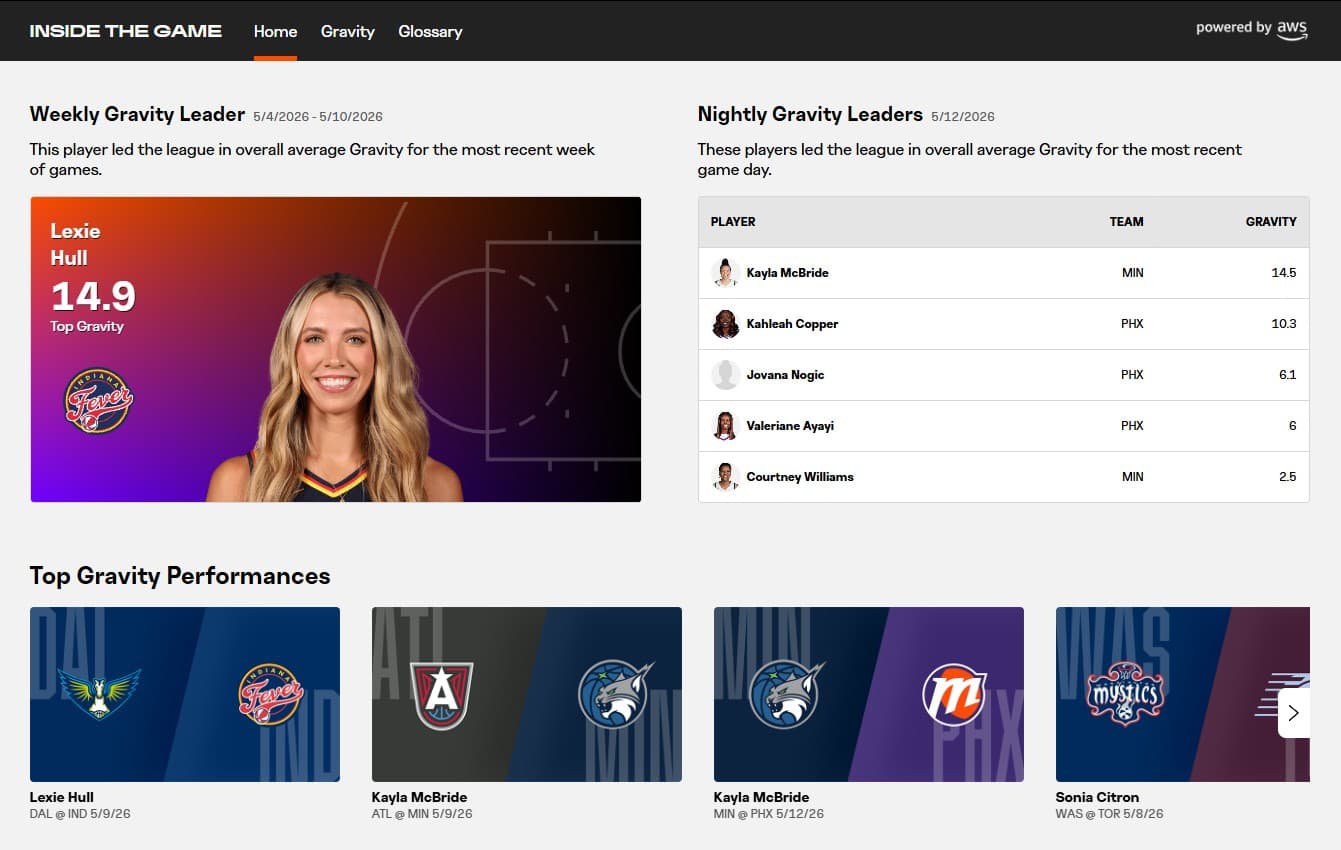Open the WAS @ TOR performance card

pos(1183,694)
